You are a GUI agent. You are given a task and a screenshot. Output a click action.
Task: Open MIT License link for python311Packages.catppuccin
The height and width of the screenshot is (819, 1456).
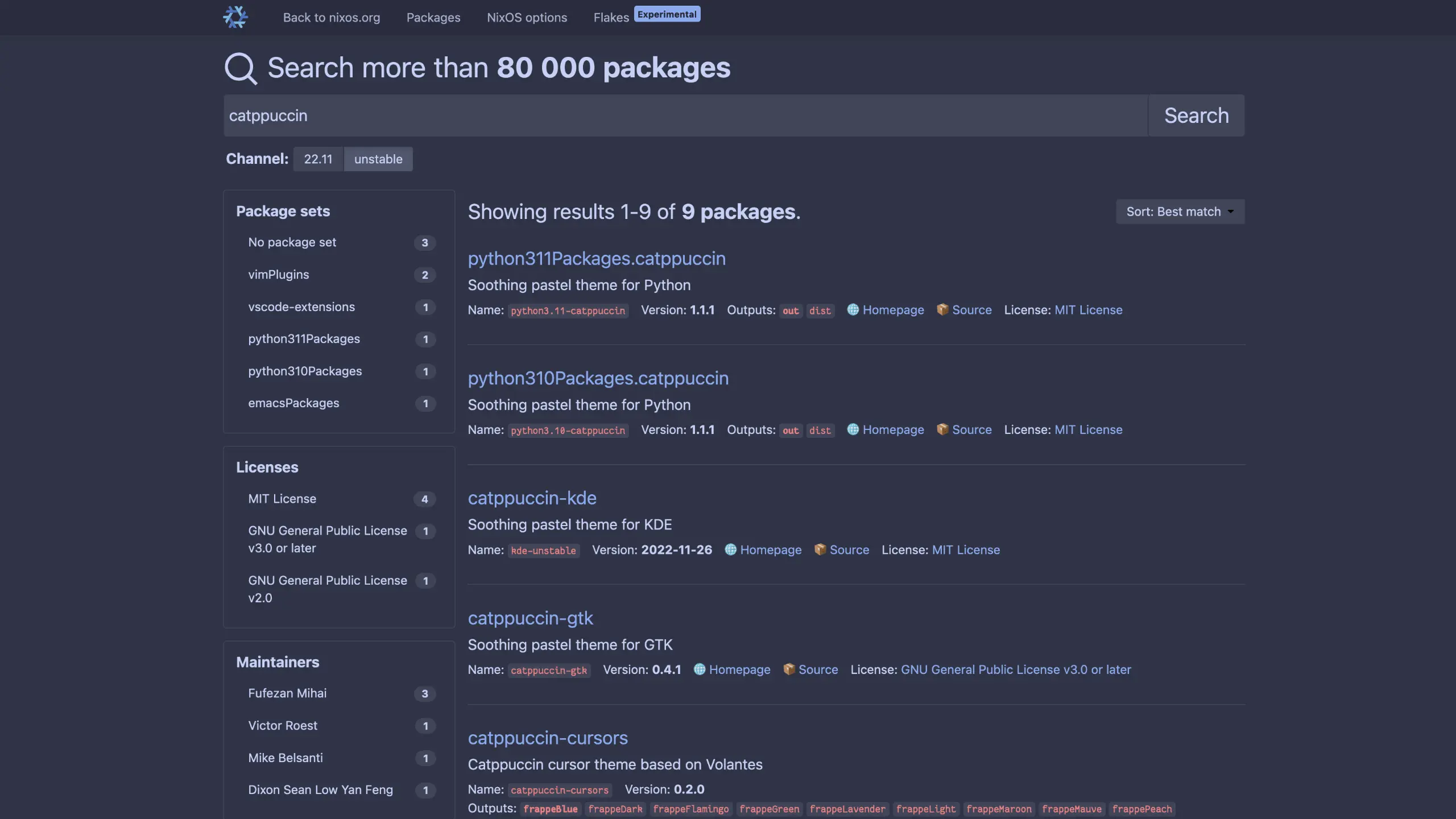[1089, 310]
